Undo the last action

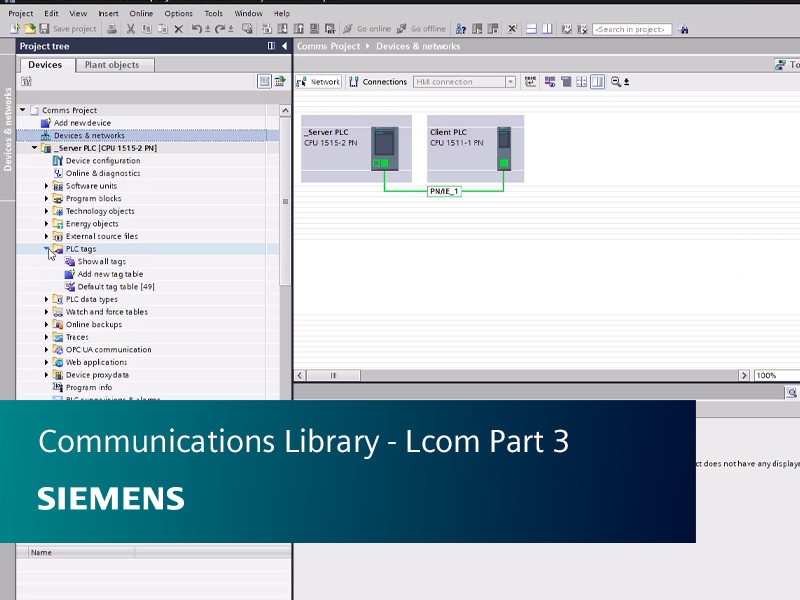click(x=197, y=28)
